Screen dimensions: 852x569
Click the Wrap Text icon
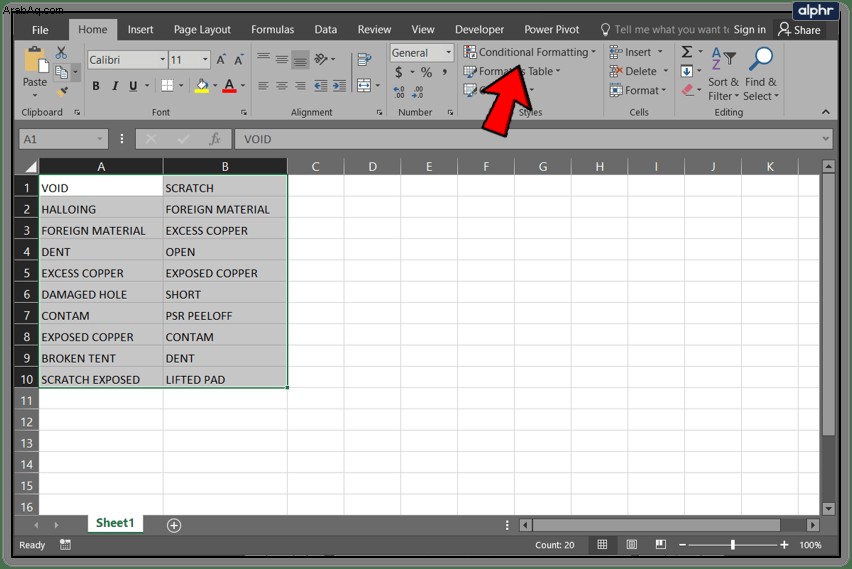(x=364, y=60)
